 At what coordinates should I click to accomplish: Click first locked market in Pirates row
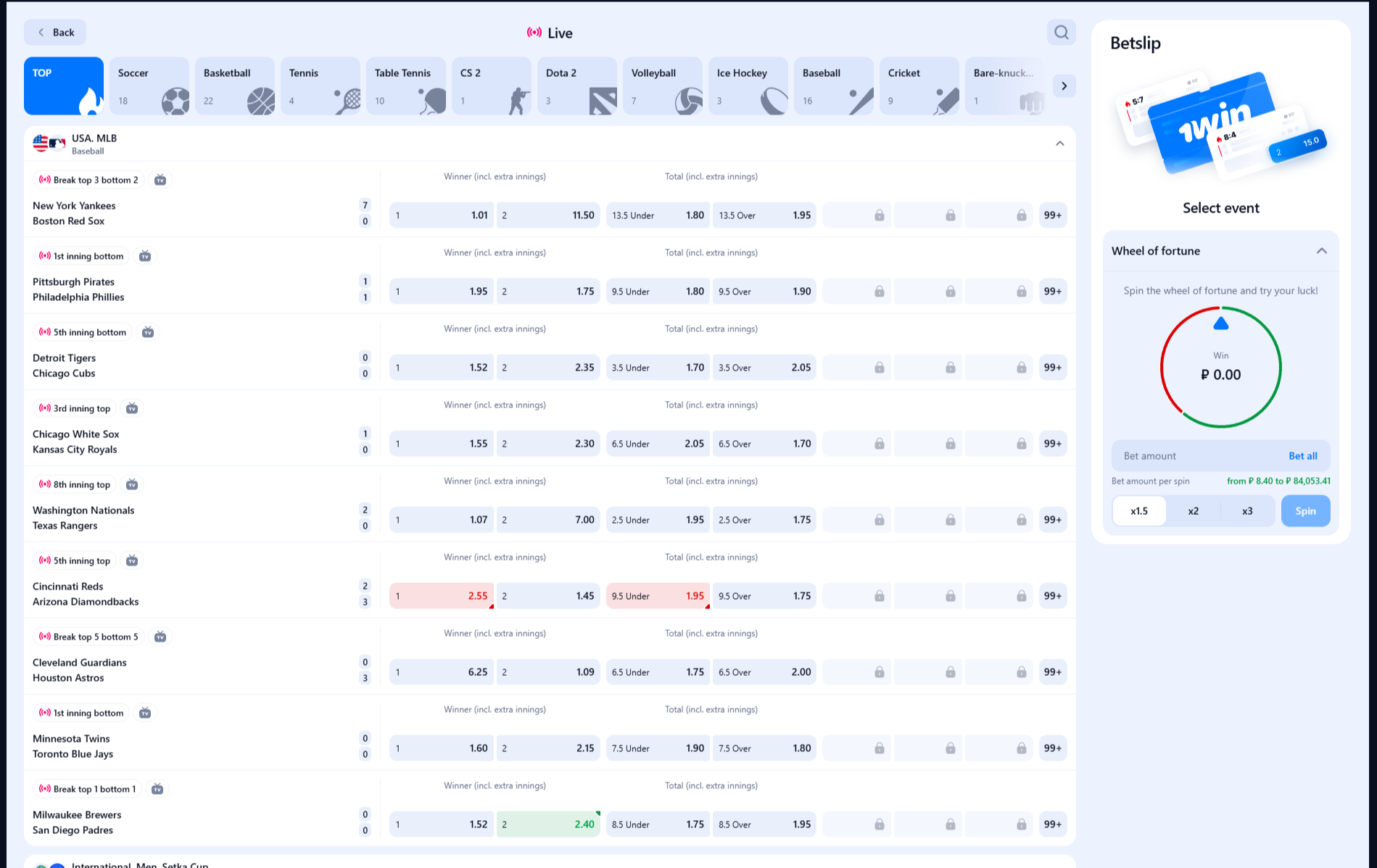pyautogui.click(x=856, y=292)
